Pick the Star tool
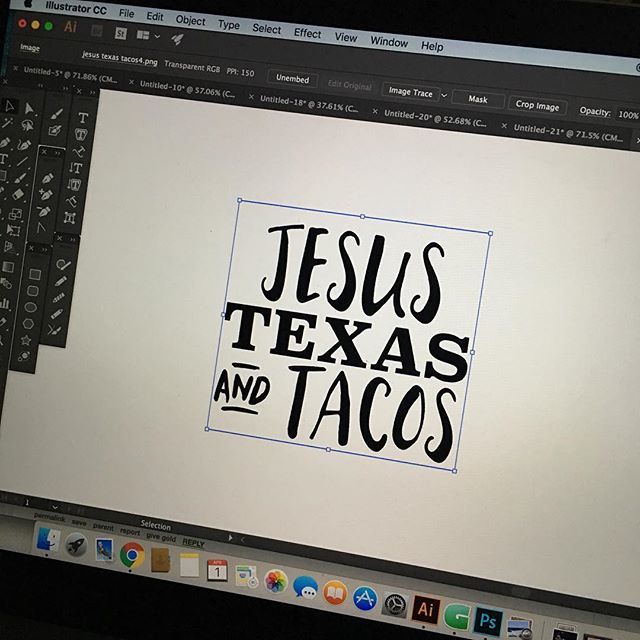Screen dimensions: 640x640 27,340
